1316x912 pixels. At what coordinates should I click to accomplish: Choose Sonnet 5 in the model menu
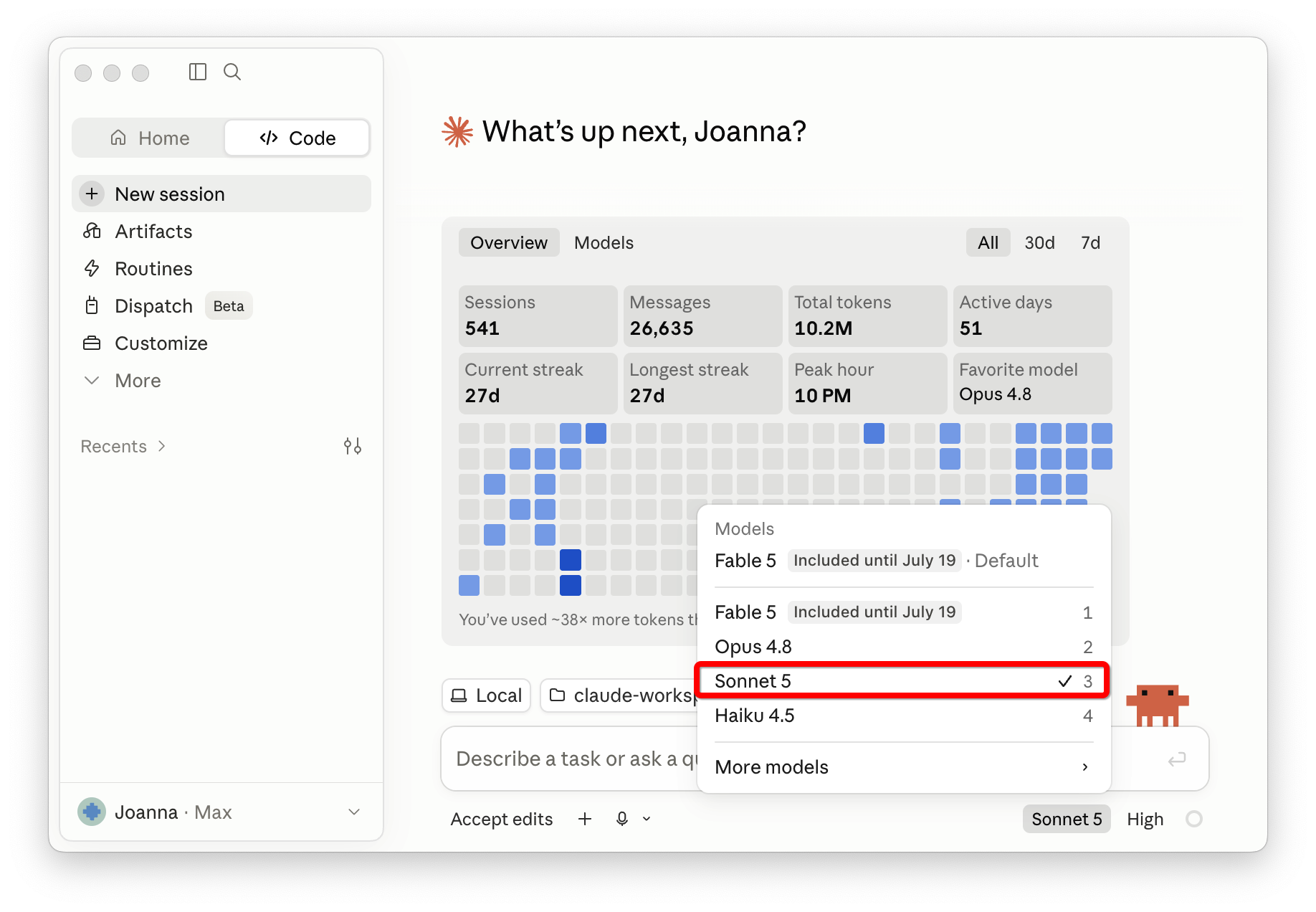coord(903,680)
